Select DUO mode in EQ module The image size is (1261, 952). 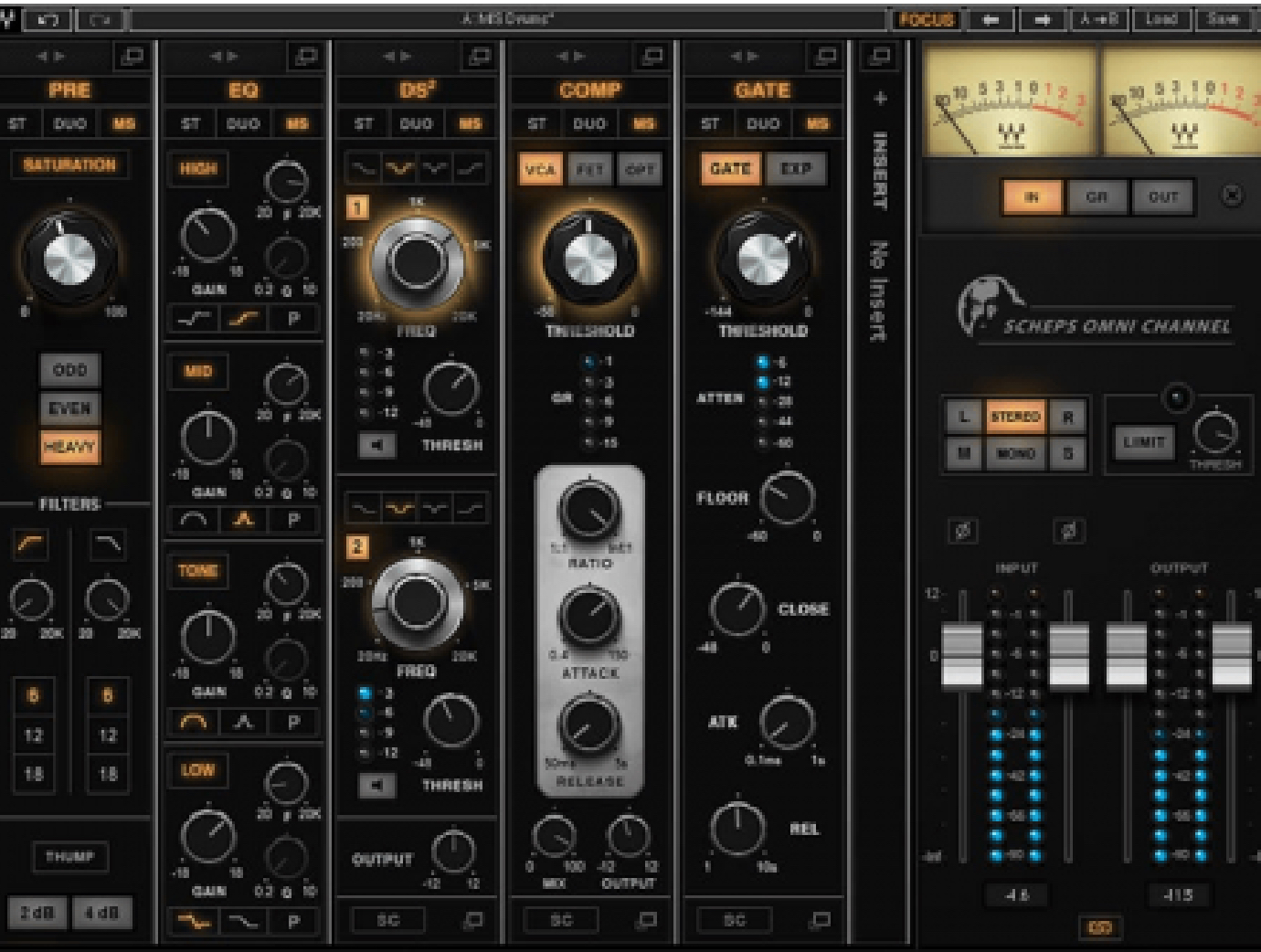pos(243,123)
